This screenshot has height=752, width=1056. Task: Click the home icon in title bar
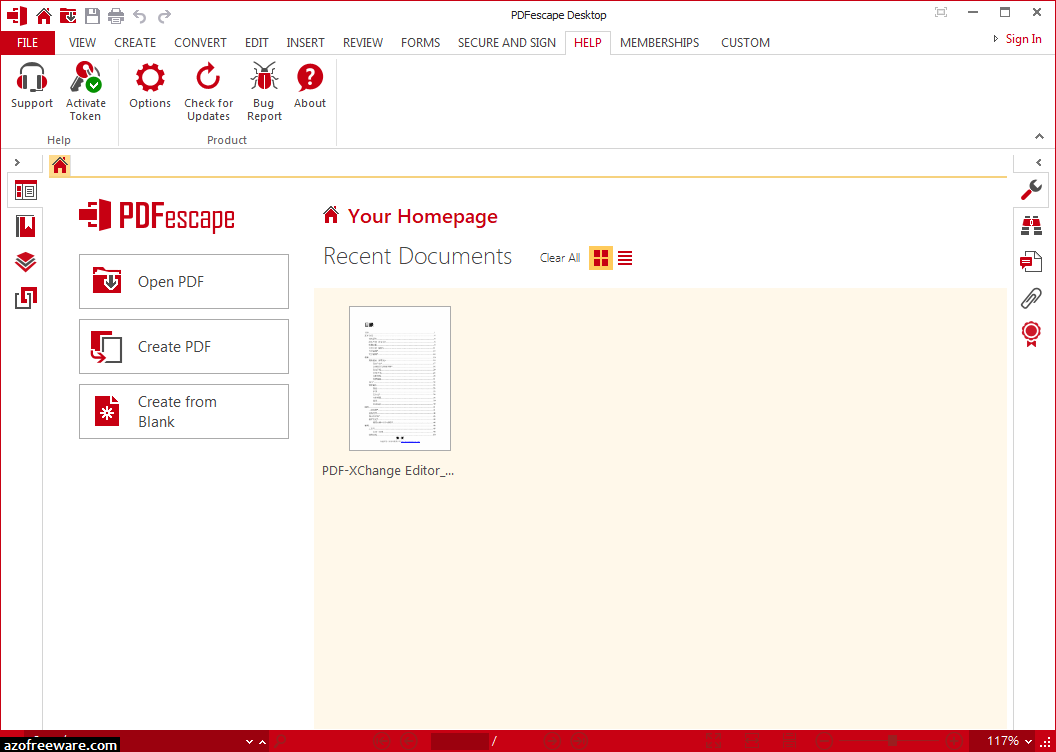(x=44, y=15)
